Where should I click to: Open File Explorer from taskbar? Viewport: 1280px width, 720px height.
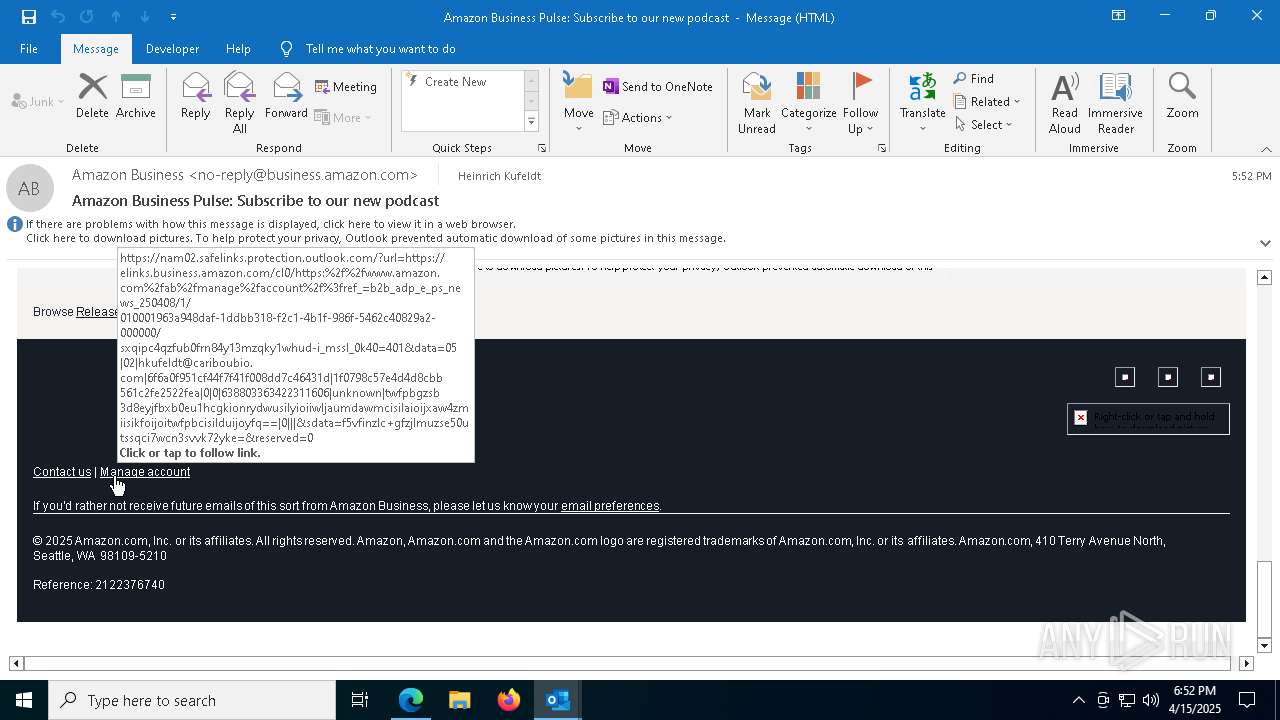point(460,700)
